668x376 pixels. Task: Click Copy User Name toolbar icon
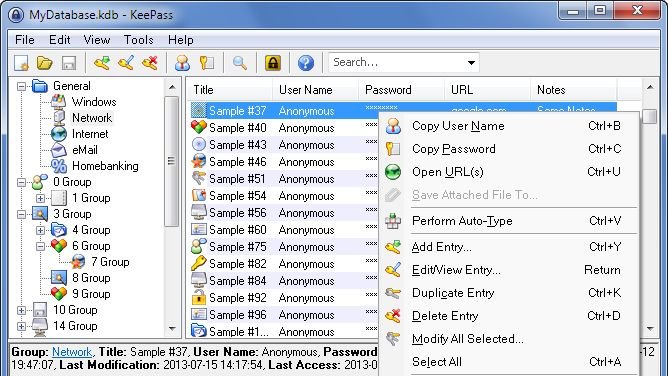pos(182,63)
